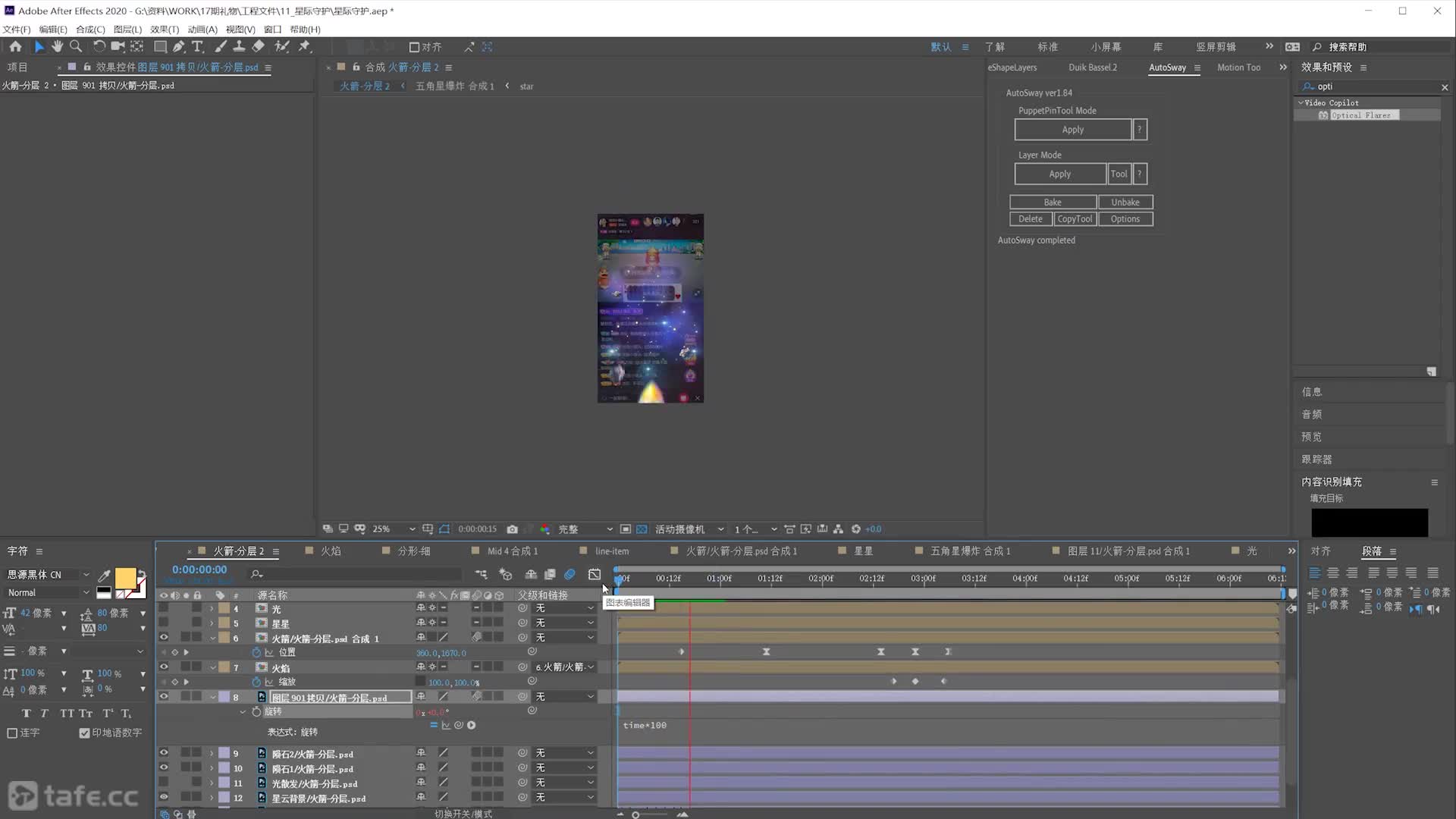Select the Pan Behind anchor point tool
The height and width of the screenshot is (819, 1456).
click(x=136, y=46)
